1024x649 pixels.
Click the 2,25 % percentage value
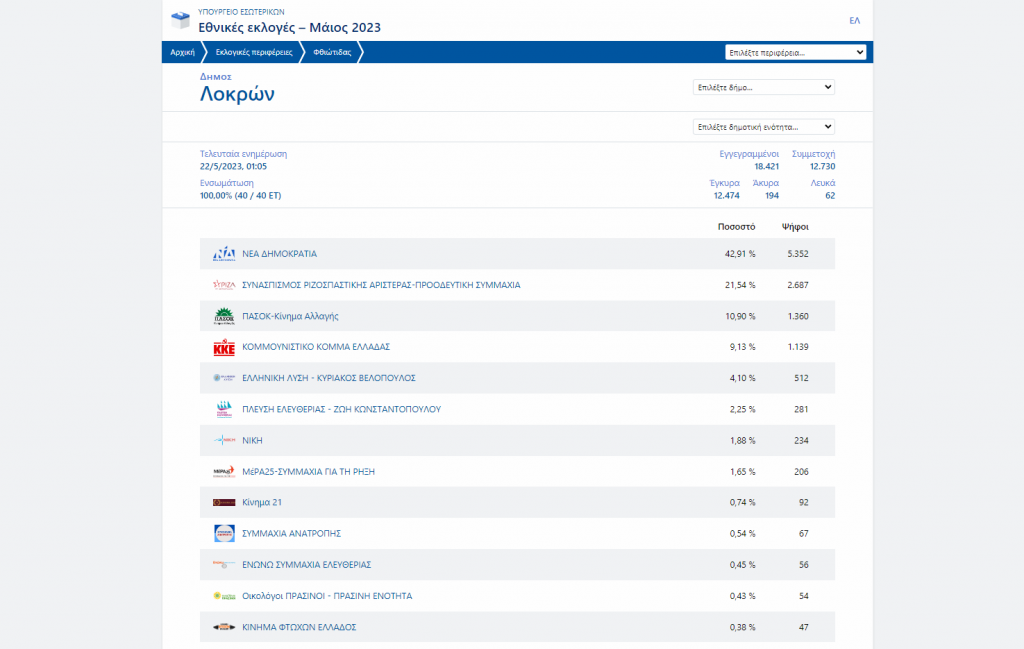743,409
